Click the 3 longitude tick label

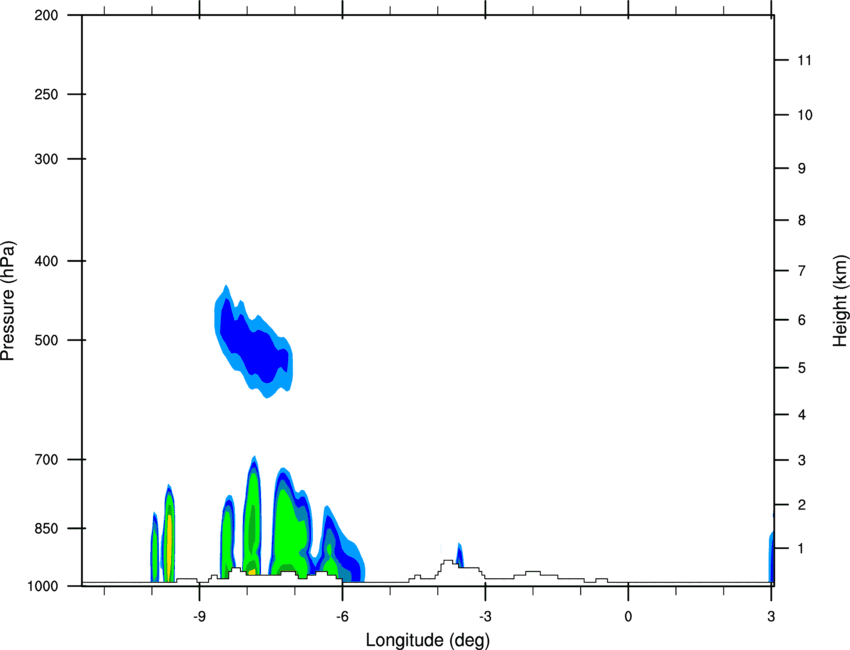click(x=771, y=616)
